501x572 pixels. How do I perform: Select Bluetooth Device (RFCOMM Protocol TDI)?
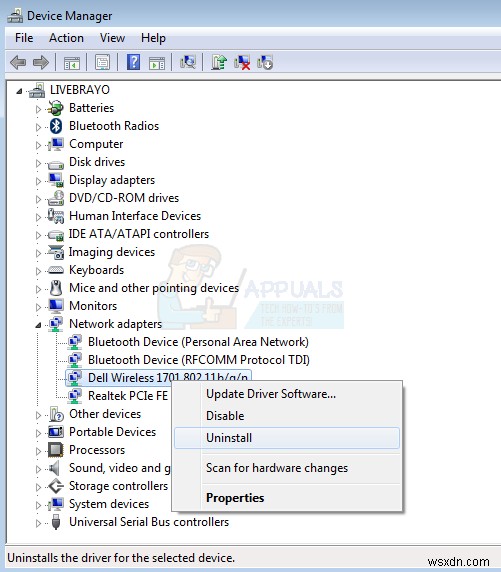(x=199, y=360)
